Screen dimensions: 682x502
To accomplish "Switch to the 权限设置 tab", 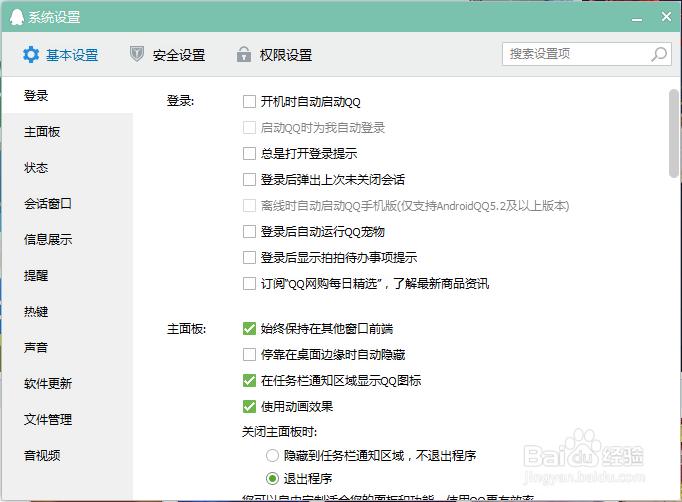I will pyautogui.click(x=274, y=55).
